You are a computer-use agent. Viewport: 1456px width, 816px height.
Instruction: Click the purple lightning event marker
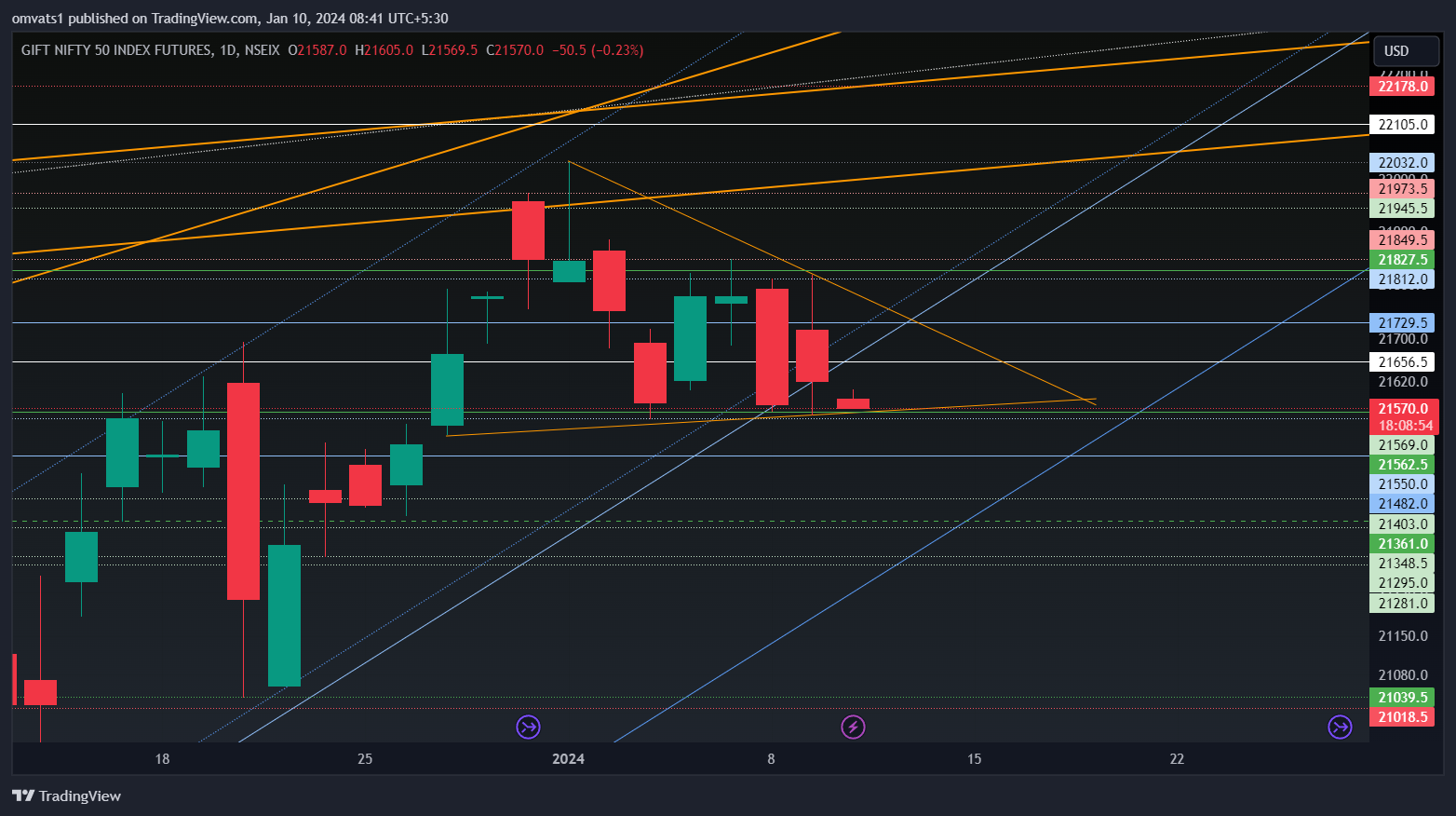click(x=853, y=727)
